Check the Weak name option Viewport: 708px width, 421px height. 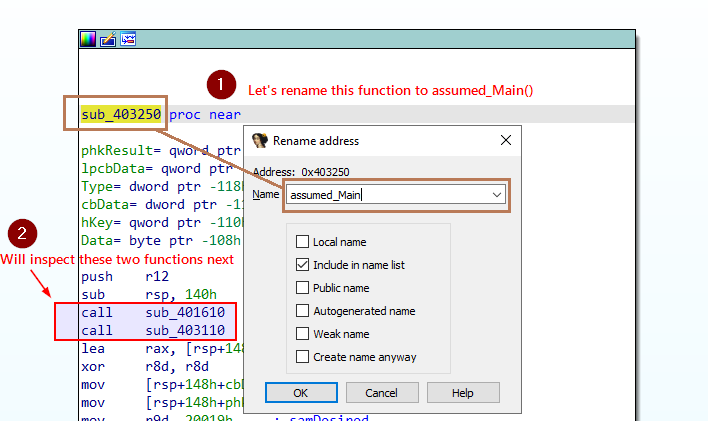coord(302,334)
